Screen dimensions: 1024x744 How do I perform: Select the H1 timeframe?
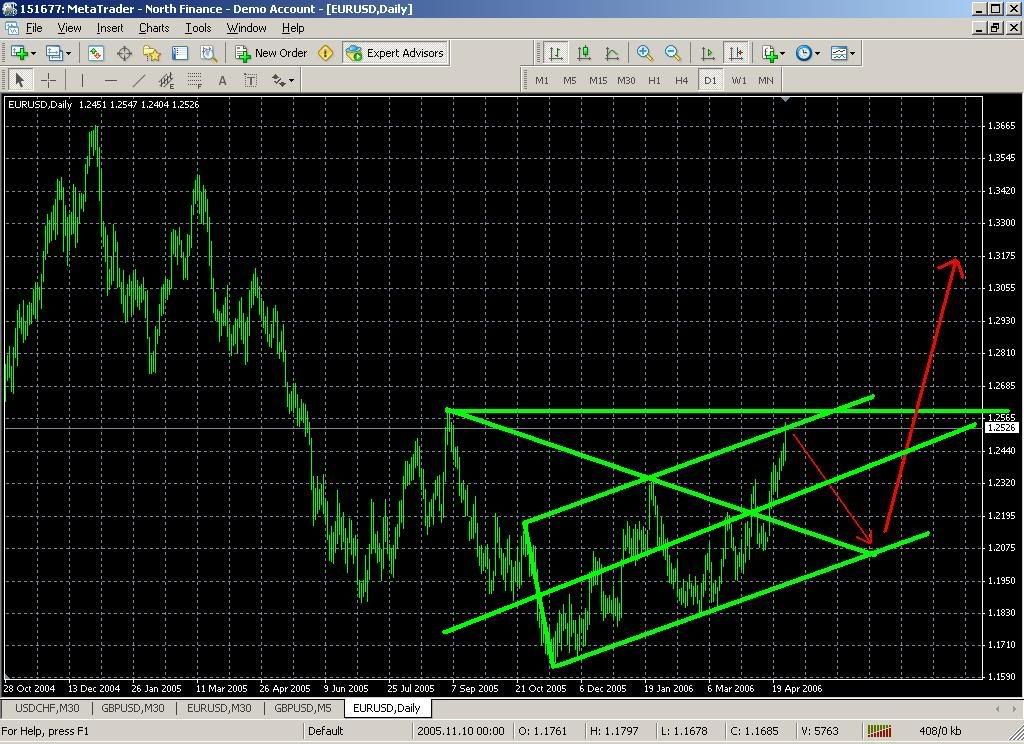pos(654,80)
